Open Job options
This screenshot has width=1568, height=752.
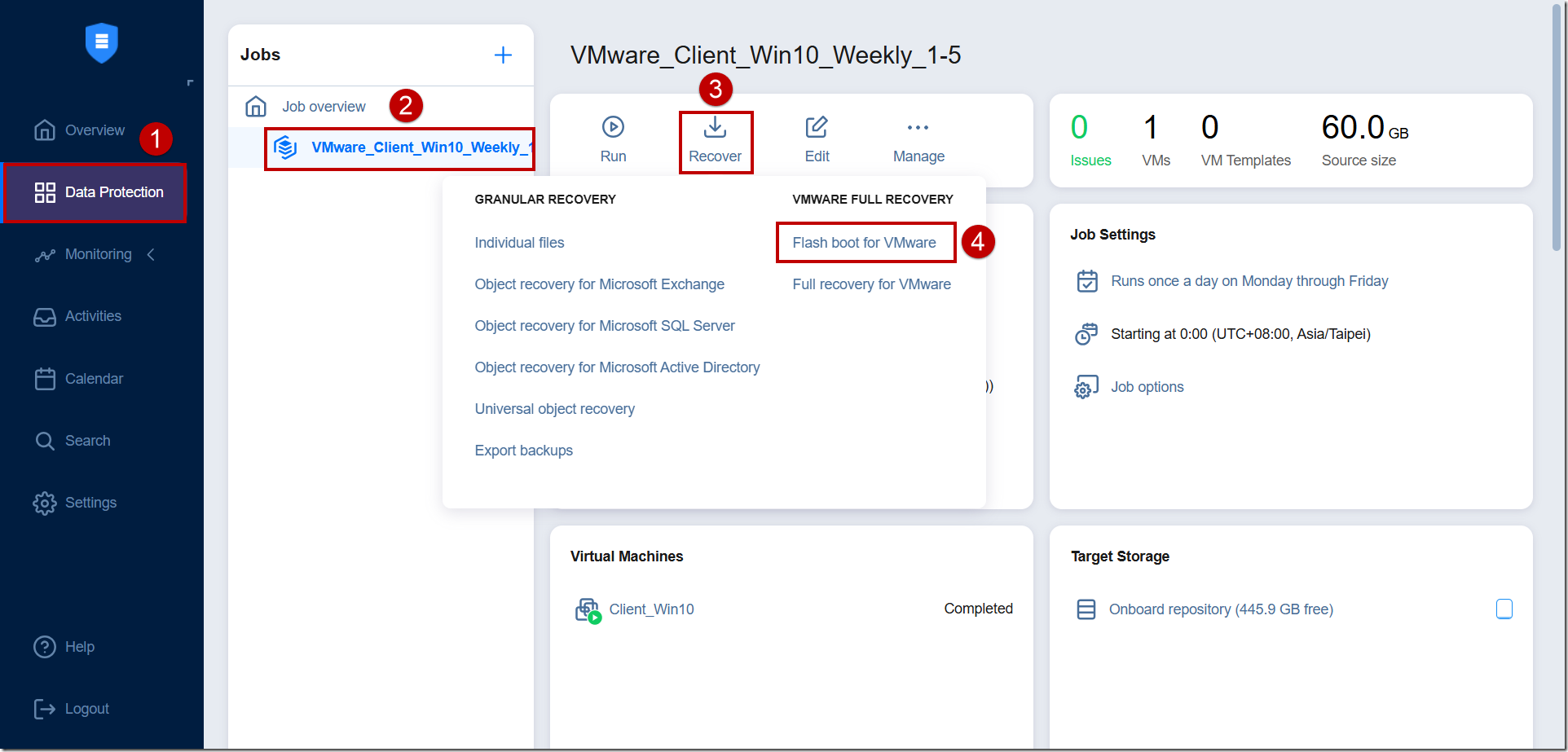point(1147,387)
